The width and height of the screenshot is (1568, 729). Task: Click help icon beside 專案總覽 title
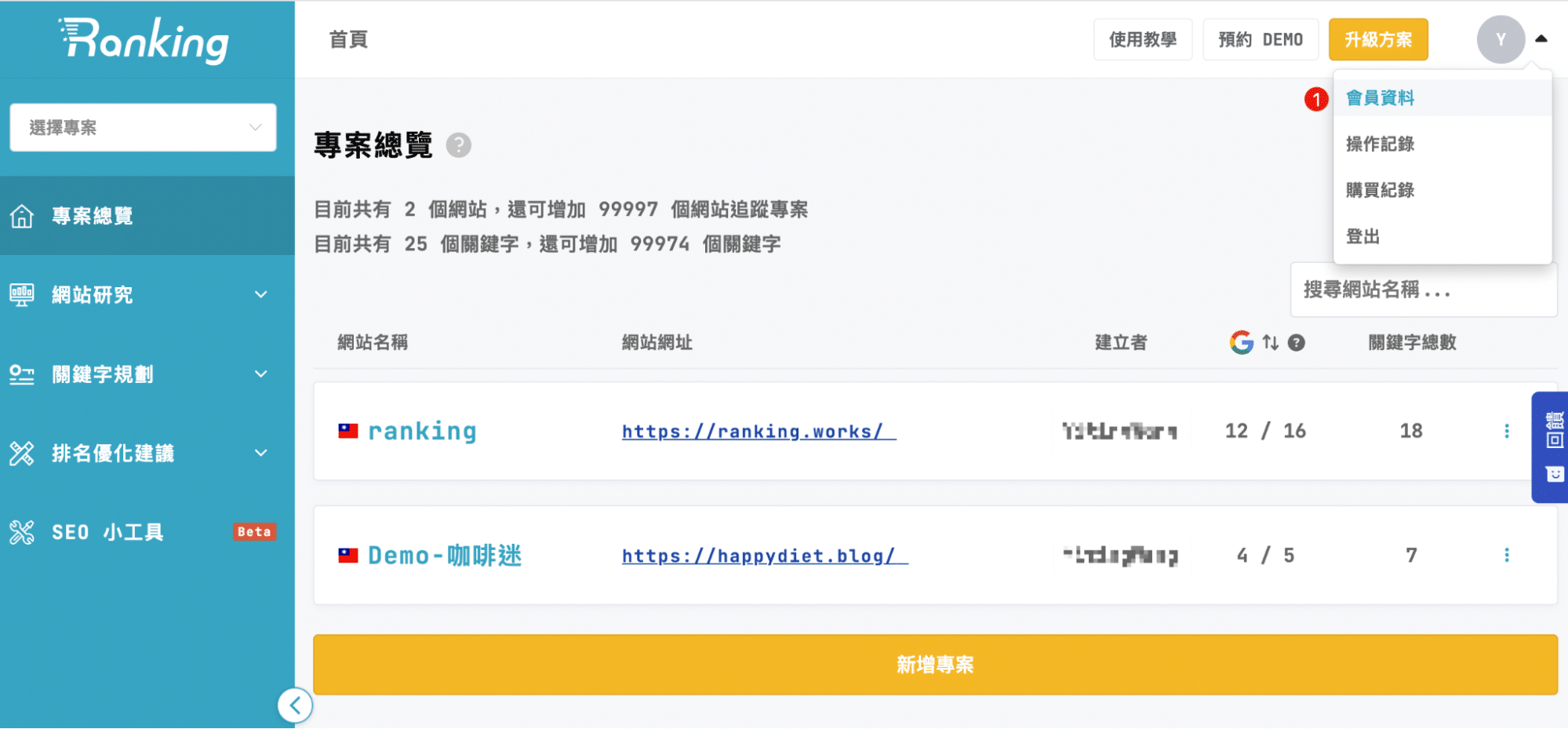point(458,145)
